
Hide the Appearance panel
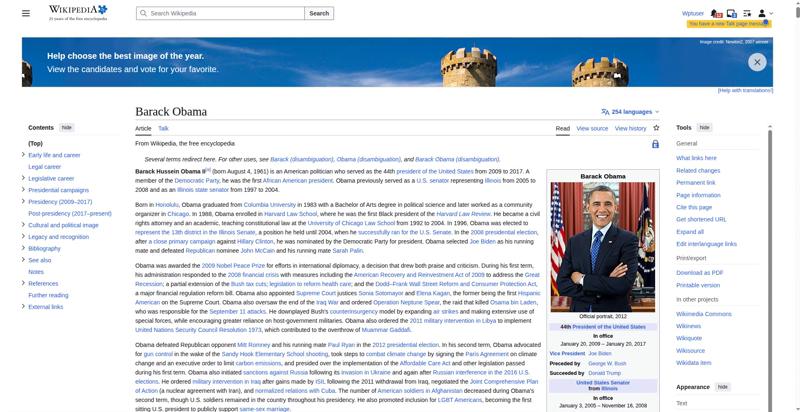click(722, 387)
